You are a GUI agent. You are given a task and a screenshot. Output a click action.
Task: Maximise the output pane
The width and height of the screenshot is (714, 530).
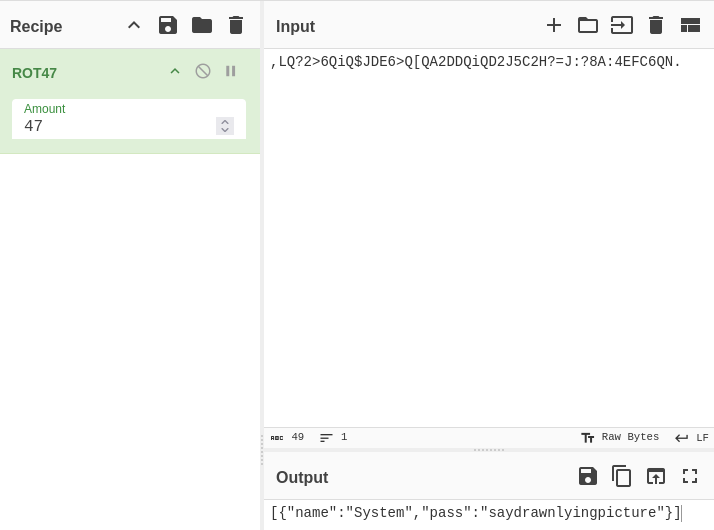click(x=690, y=476)
